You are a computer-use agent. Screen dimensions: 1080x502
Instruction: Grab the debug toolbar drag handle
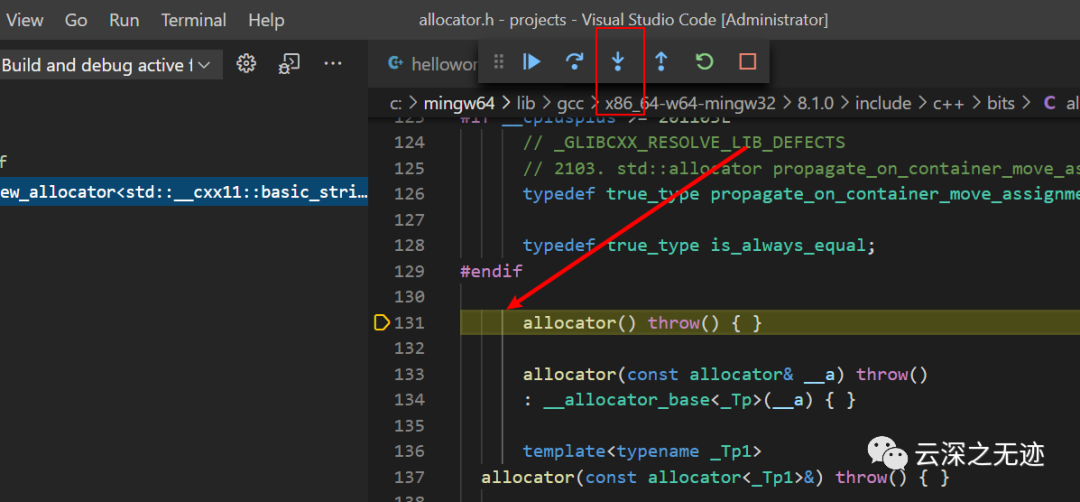click(499, 62)
